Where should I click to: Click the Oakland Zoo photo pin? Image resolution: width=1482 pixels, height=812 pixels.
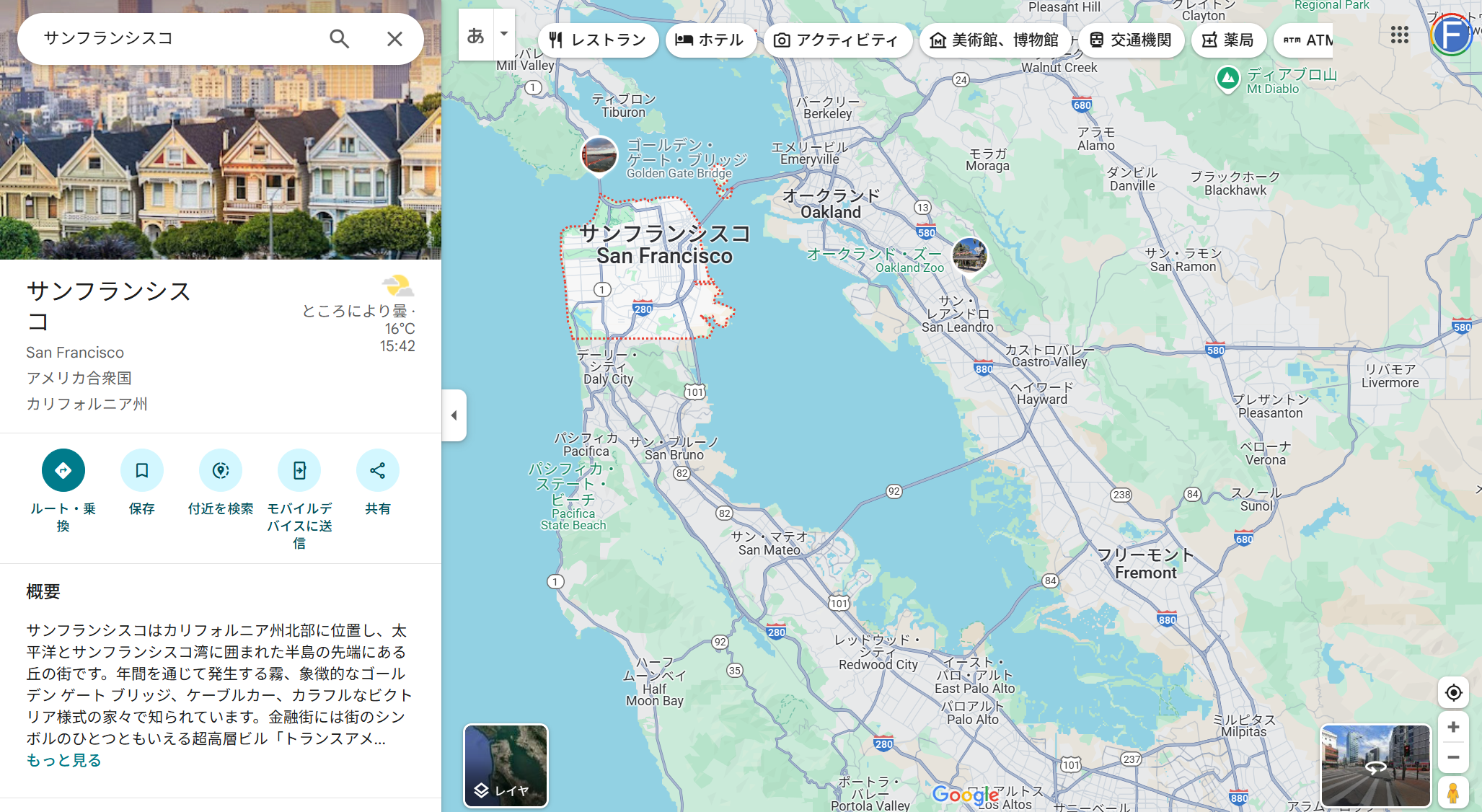coord(969,255)
